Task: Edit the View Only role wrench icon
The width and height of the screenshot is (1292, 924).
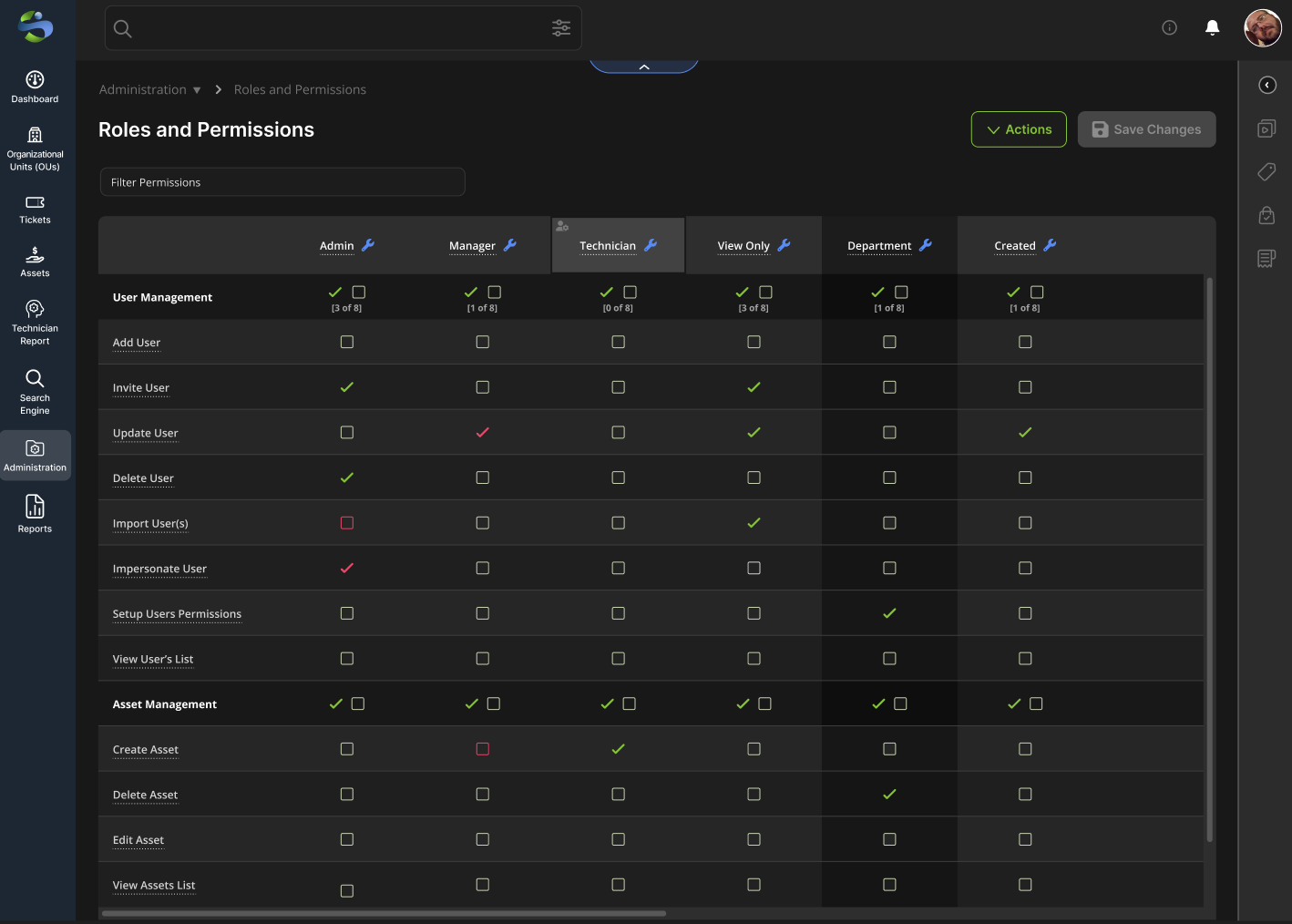Action: coord(784,245)
